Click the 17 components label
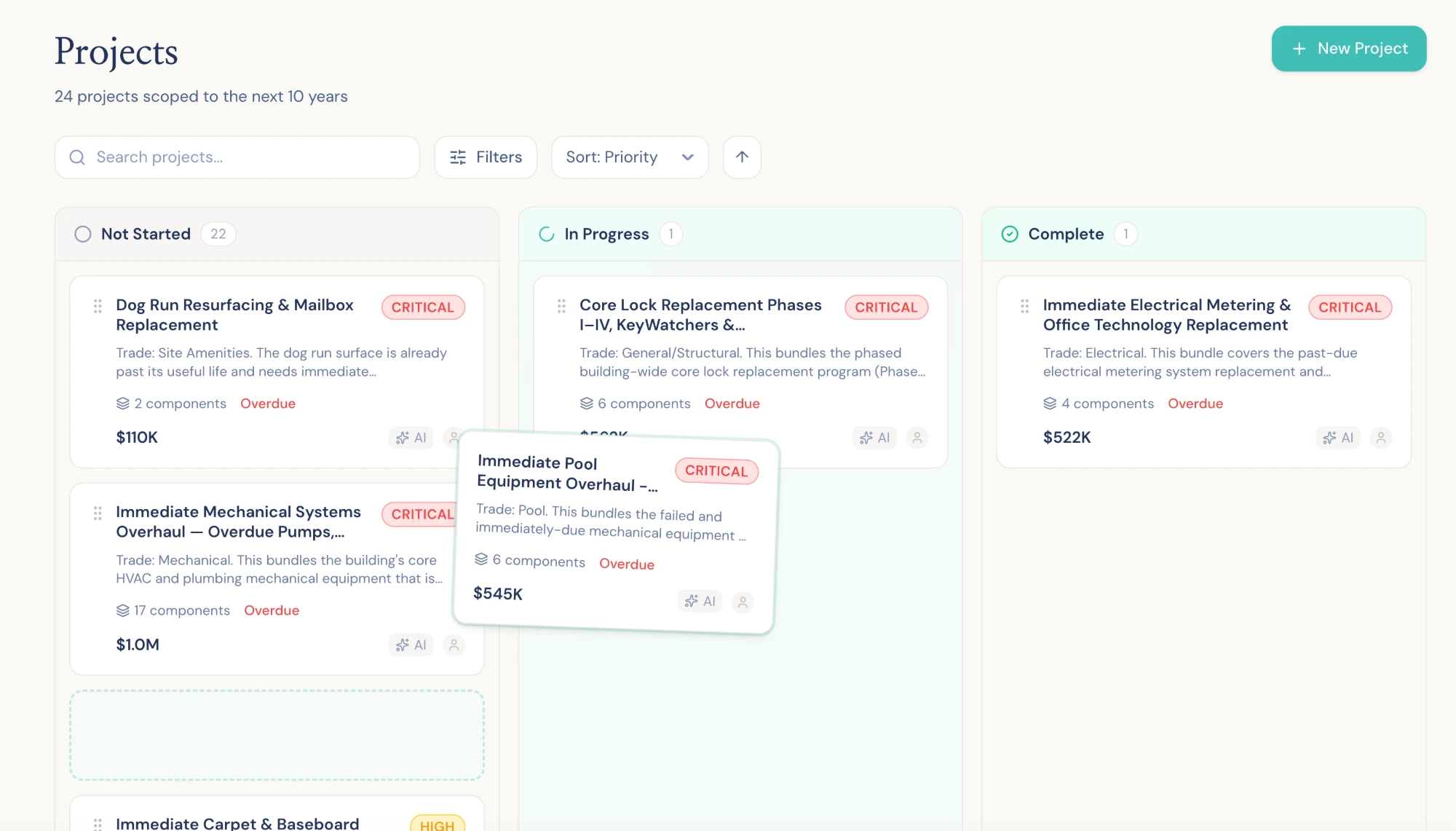Image resolution: width=1456 pixels, height=831 pixels. 173,610
